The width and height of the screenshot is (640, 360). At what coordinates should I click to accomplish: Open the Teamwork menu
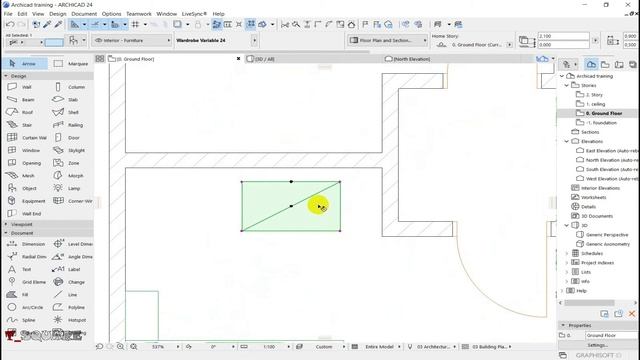(139, 14)
